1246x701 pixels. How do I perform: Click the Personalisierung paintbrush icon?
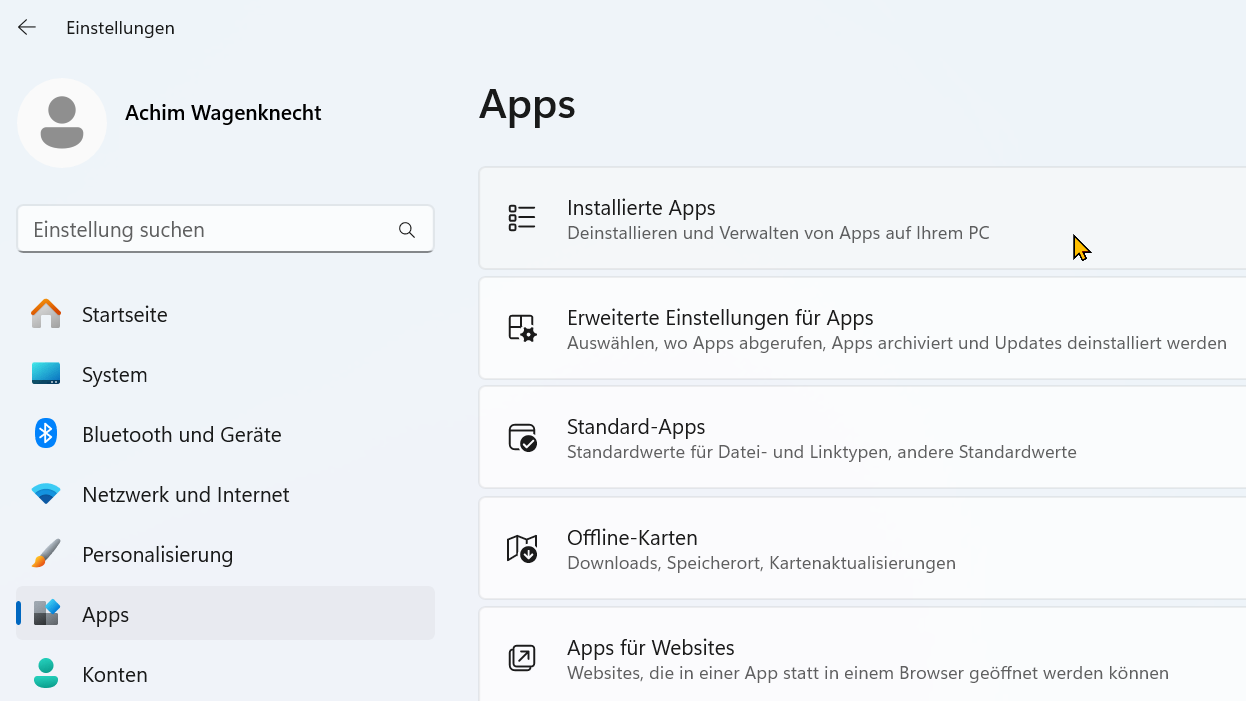pyautogui.click(x=46, y=553)
